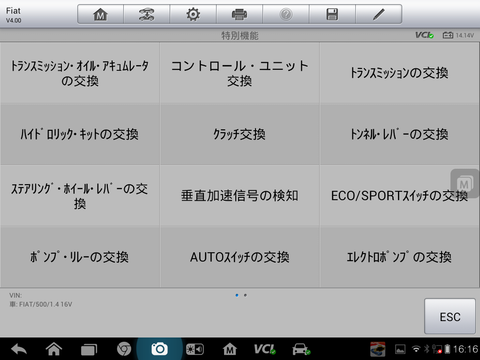Select トランスミッション・オイル・アキュムレータの交換

(x=80, y=73)
